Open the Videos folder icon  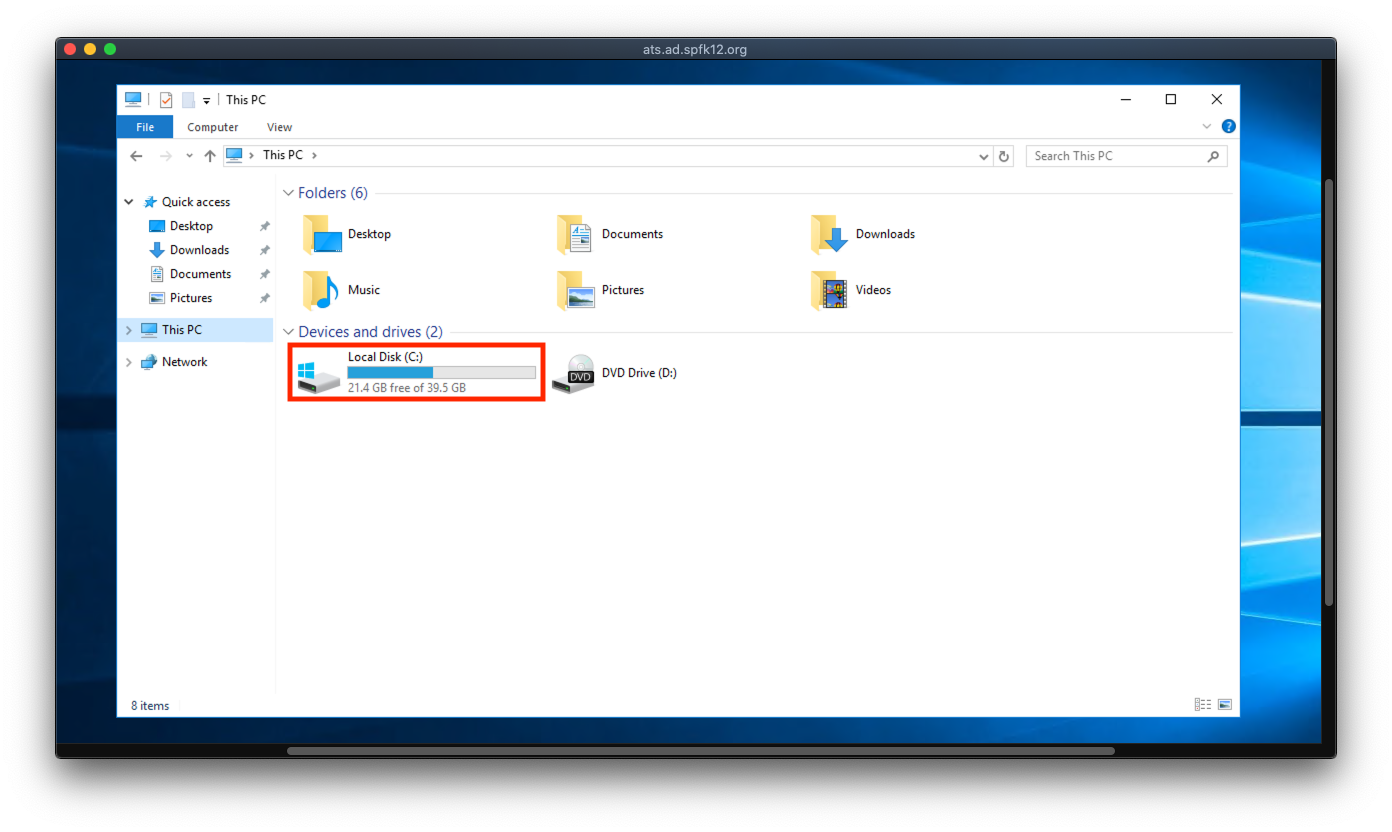pos(829,290)
